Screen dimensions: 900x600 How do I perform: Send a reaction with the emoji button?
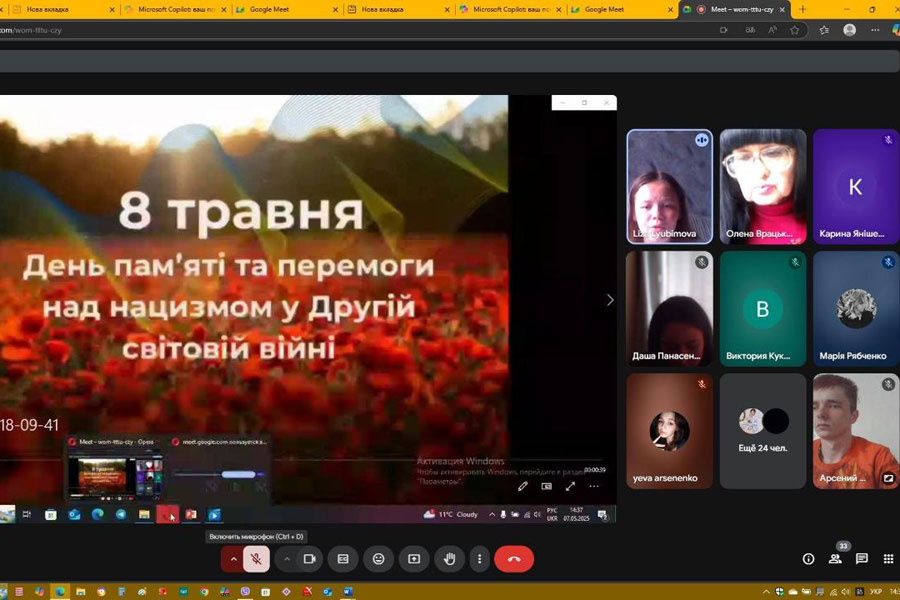click(x=378, y=559)
